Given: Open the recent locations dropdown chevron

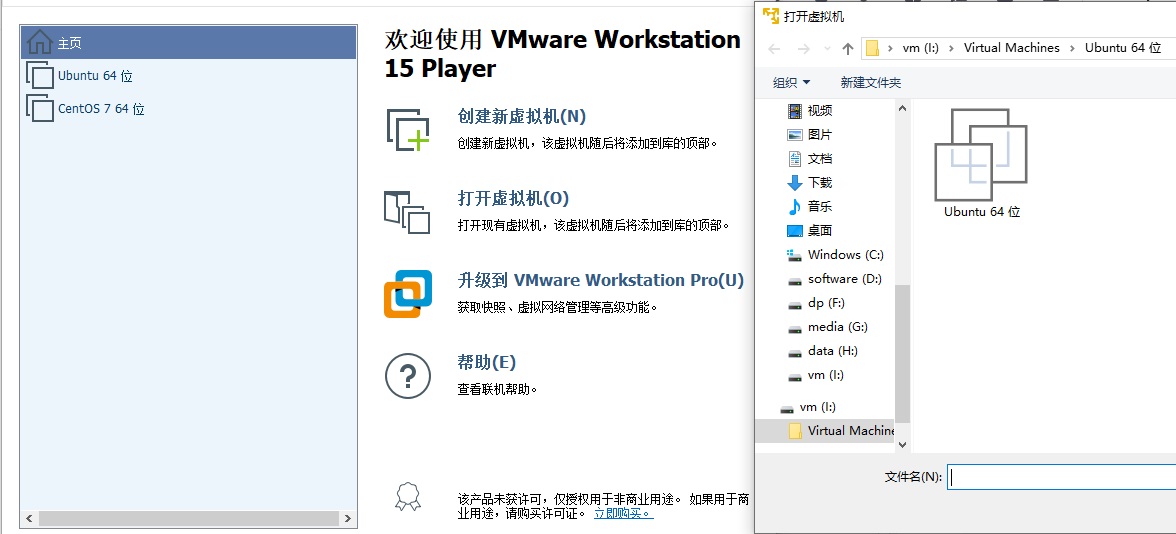Looking at the screenshot, I should pos(827,49).
